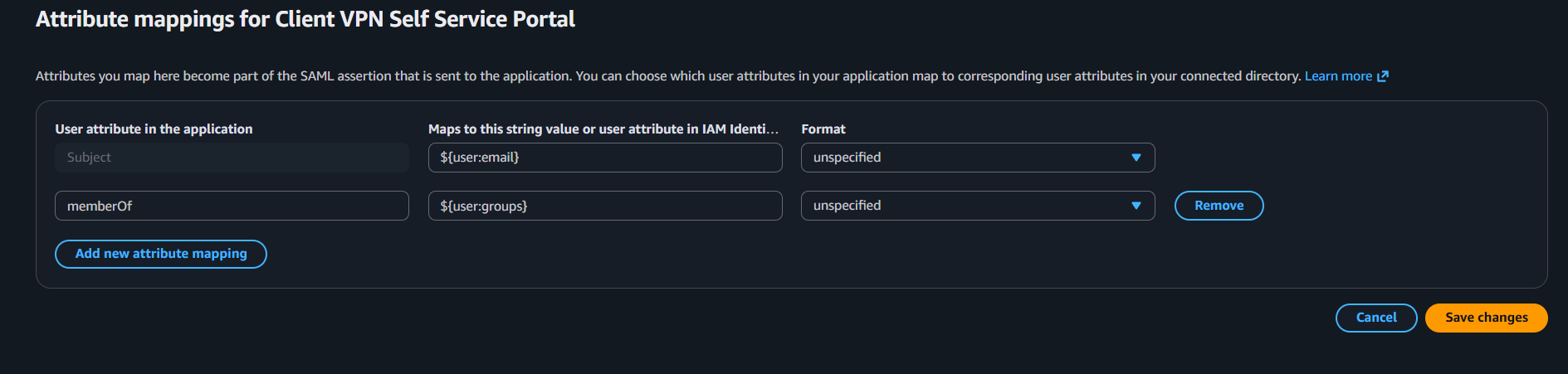Click the "Format" column header
Image resolution: width=1568 pixels, height=374 pixels.
tap(823, 129)
